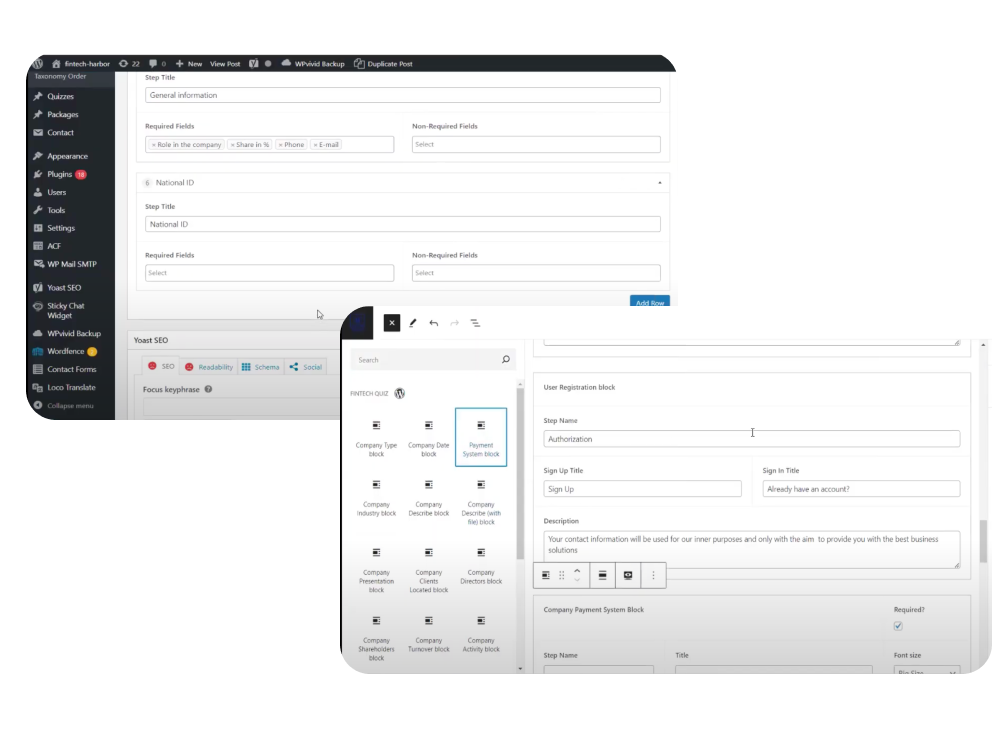Click Duplicate Post in admin bar

click(x=383, y=63)
